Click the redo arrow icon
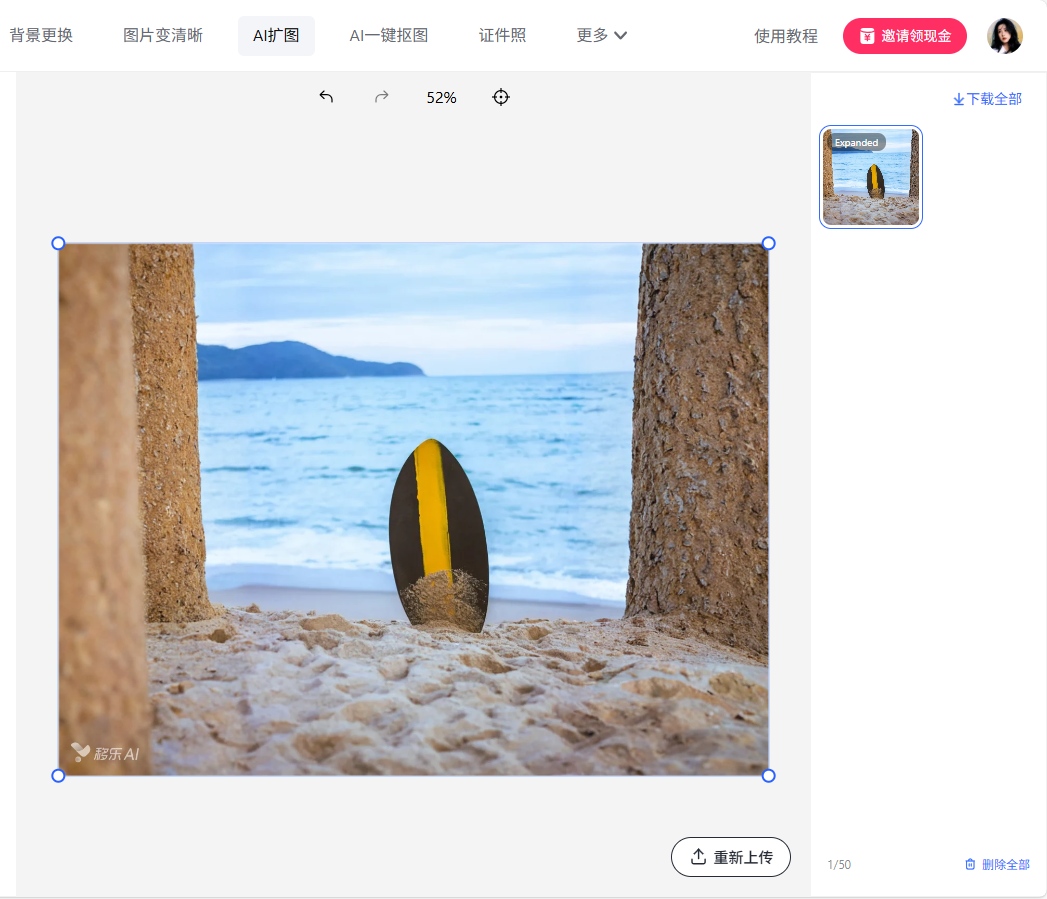 (x=381, y=97)
